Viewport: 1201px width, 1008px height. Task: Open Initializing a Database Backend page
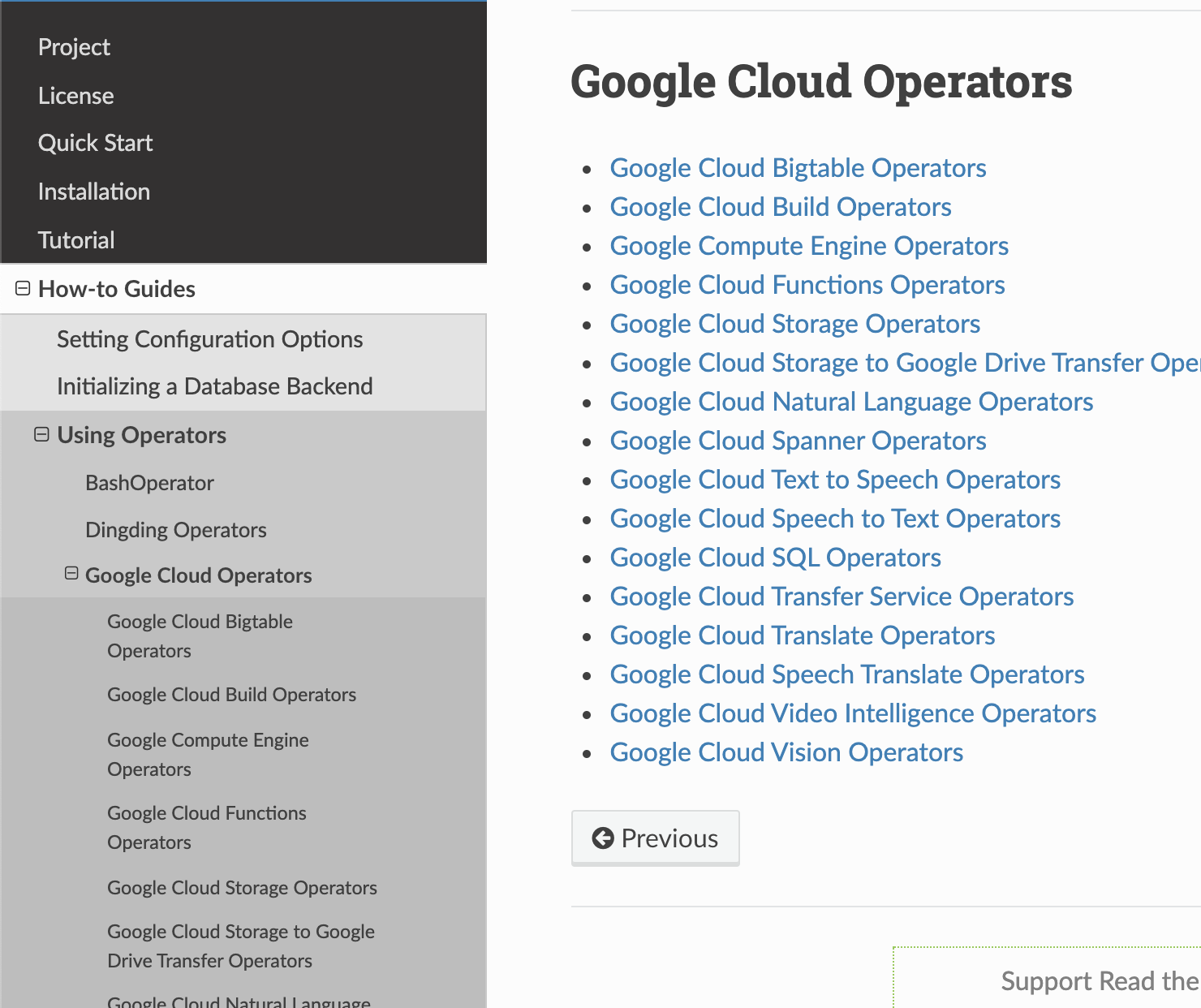[x=214, y=386]
